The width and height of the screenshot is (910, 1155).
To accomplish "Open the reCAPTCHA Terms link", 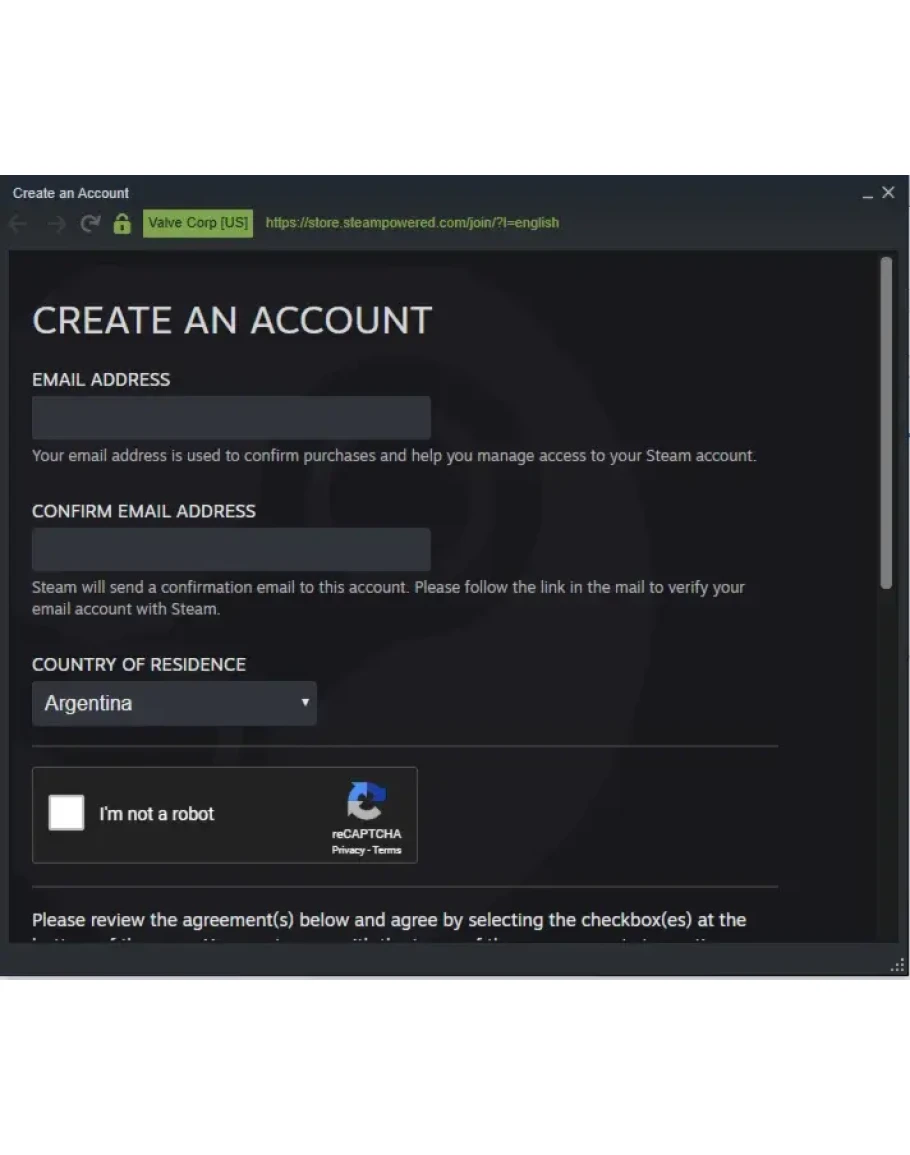I will coord(387,850).
